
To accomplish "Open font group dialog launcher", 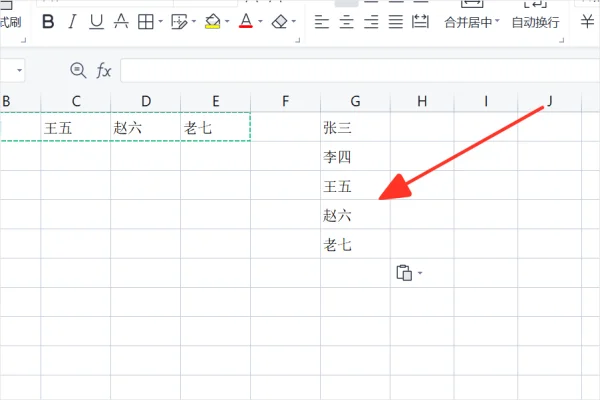I will [298, 40].
